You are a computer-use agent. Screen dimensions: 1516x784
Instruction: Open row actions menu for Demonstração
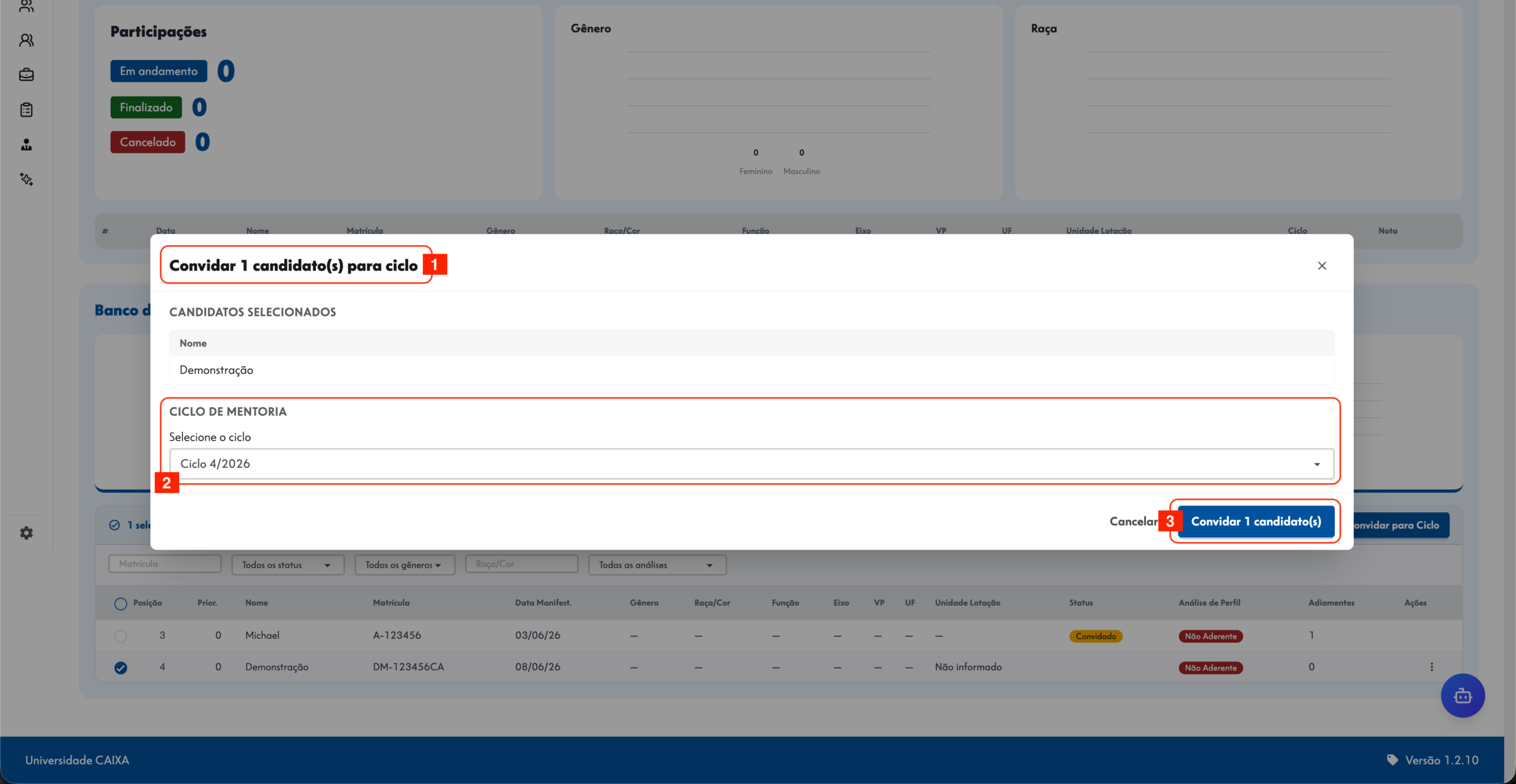click(1432, 667)
